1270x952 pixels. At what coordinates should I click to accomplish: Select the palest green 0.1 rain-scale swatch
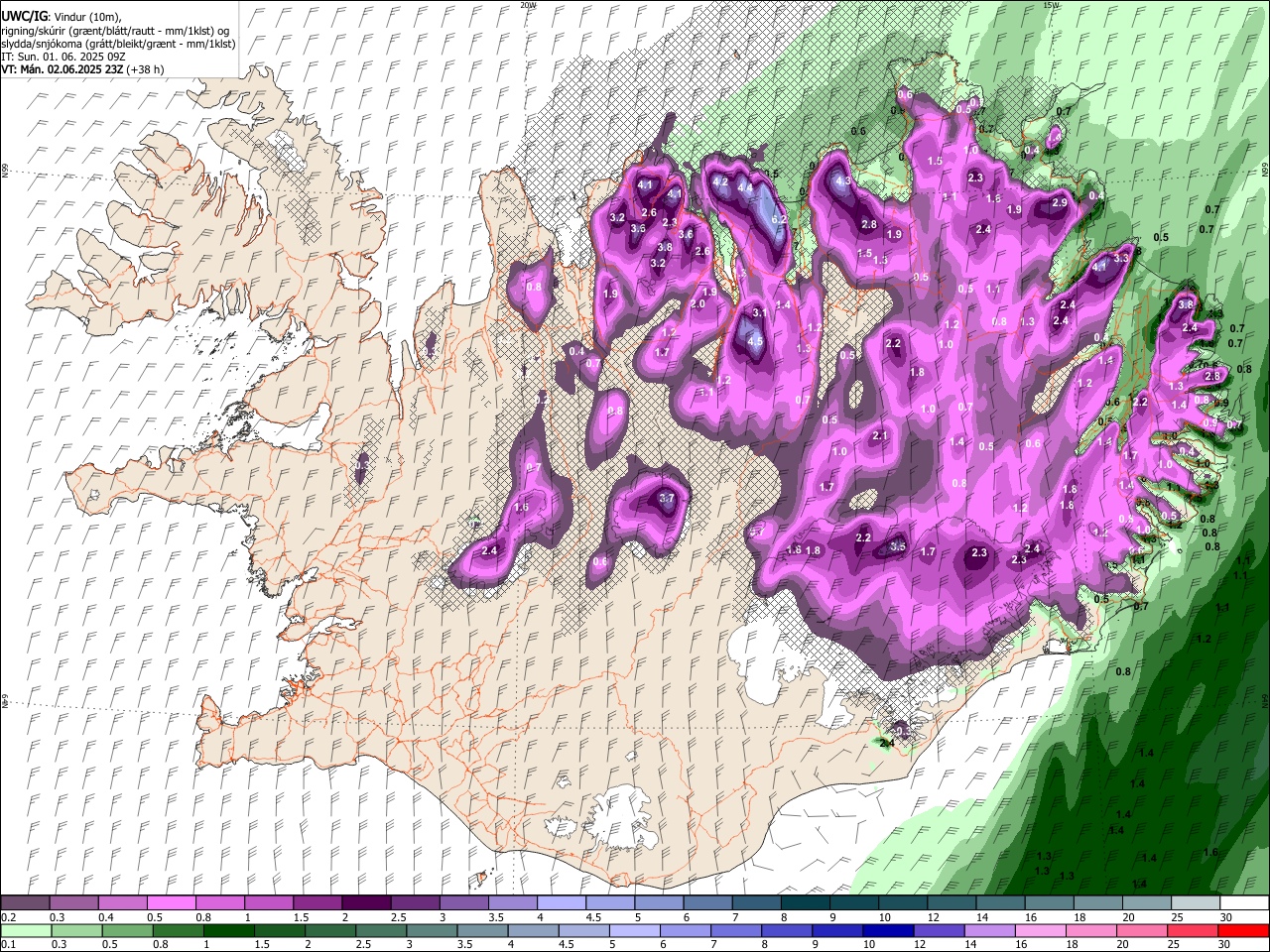26,930
